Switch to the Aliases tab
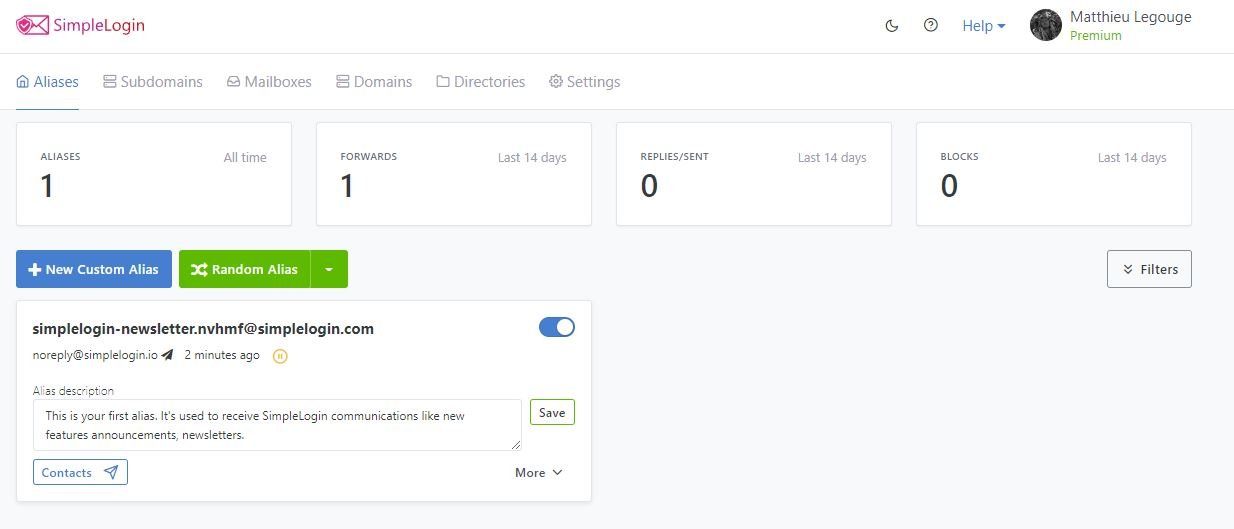This screenshot has width=1234, height=529. 48,82
